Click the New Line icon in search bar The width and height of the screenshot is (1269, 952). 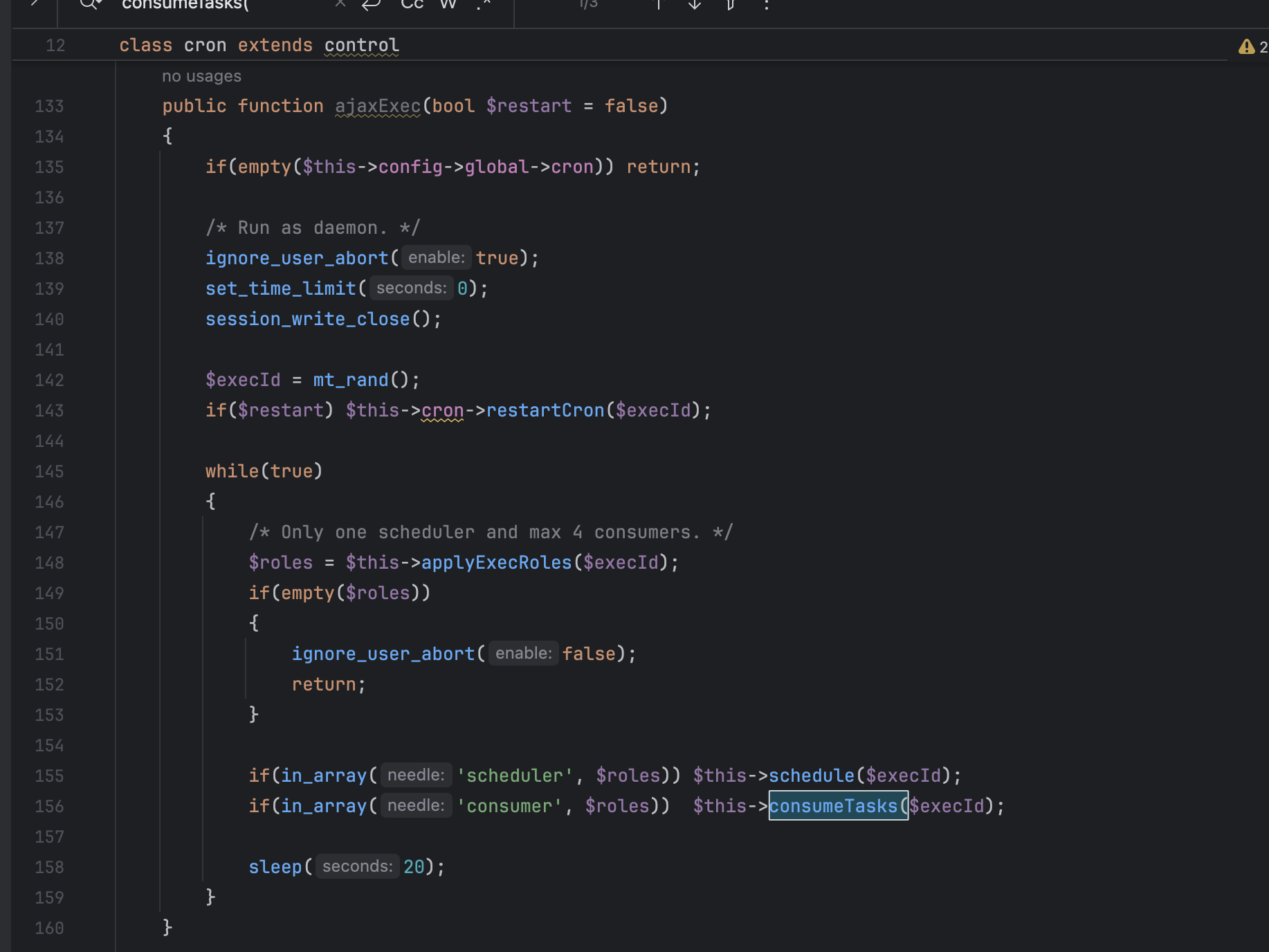click(372, 4)
